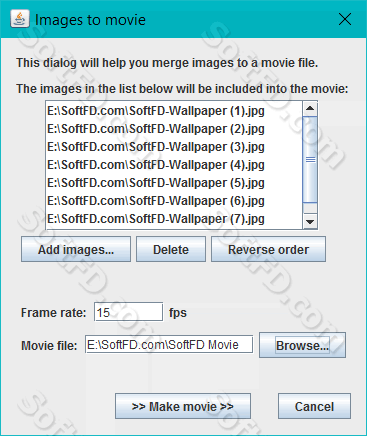Click the list scroll down arrow
Image resolution: width=367 pixels, height=436 pixels.
[x=310, y=221]
